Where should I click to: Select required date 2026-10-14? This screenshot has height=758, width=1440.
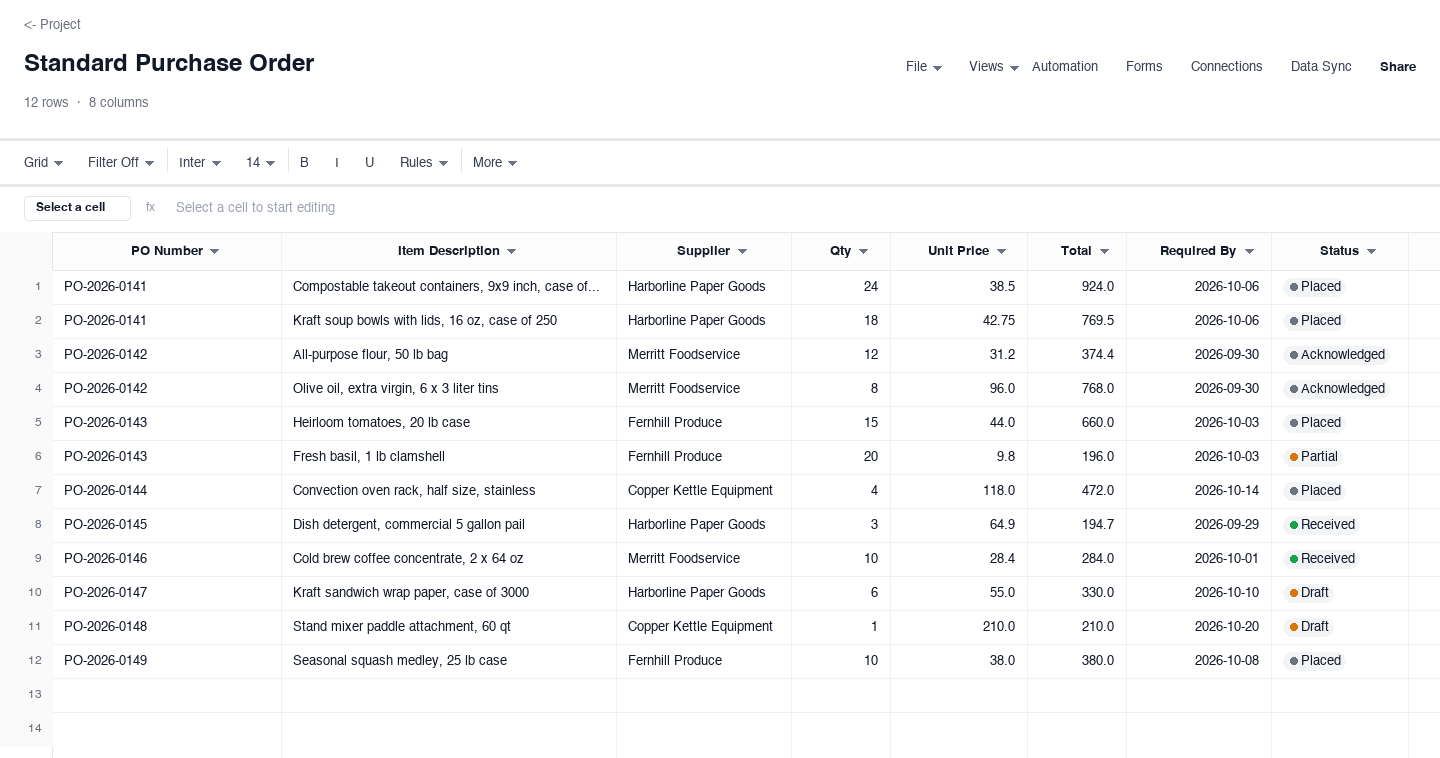click(1199, 491)
